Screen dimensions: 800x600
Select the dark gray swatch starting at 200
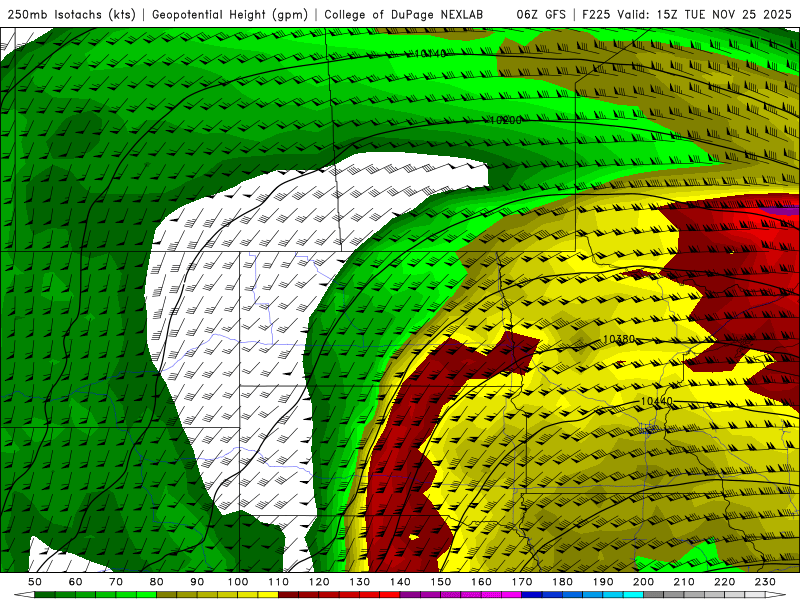point(654,594)
